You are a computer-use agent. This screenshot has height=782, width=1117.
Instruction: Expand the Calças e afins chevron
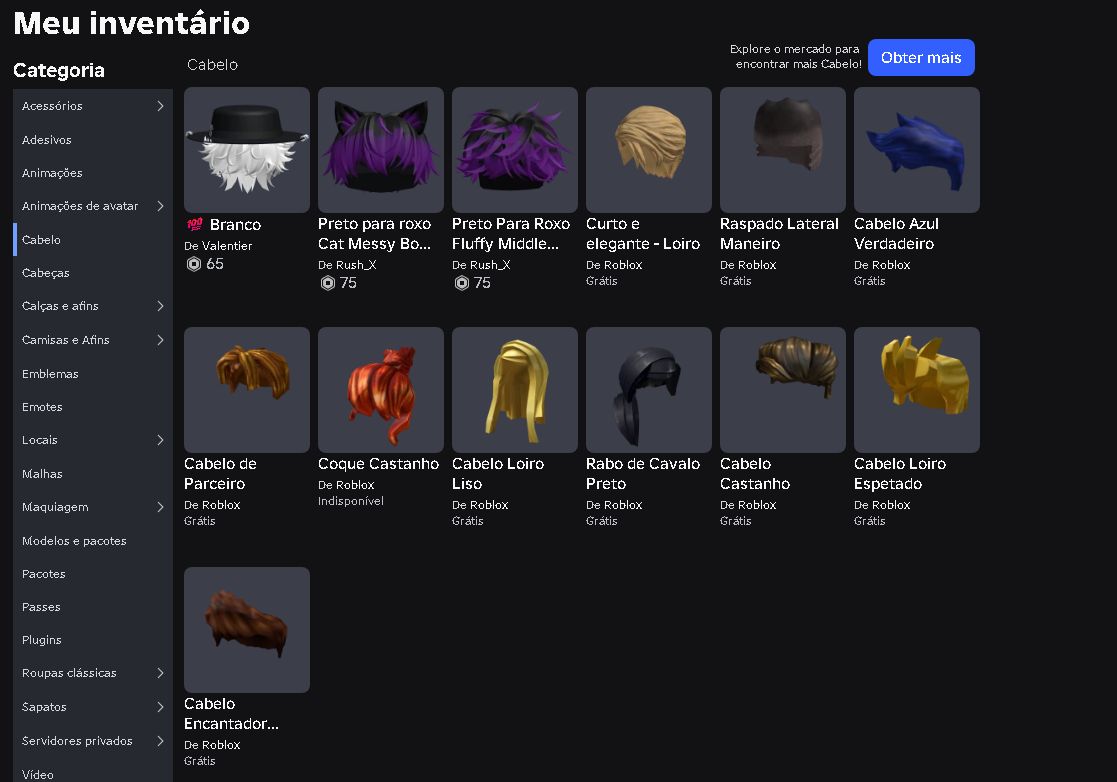pyautogui.click(x=160, y=306)
